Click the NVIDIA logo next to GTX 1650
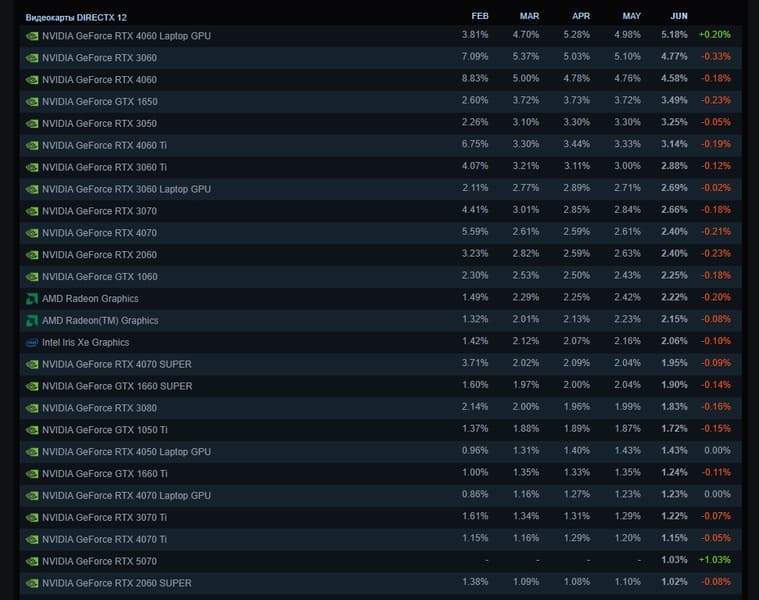 click(32, 101)
